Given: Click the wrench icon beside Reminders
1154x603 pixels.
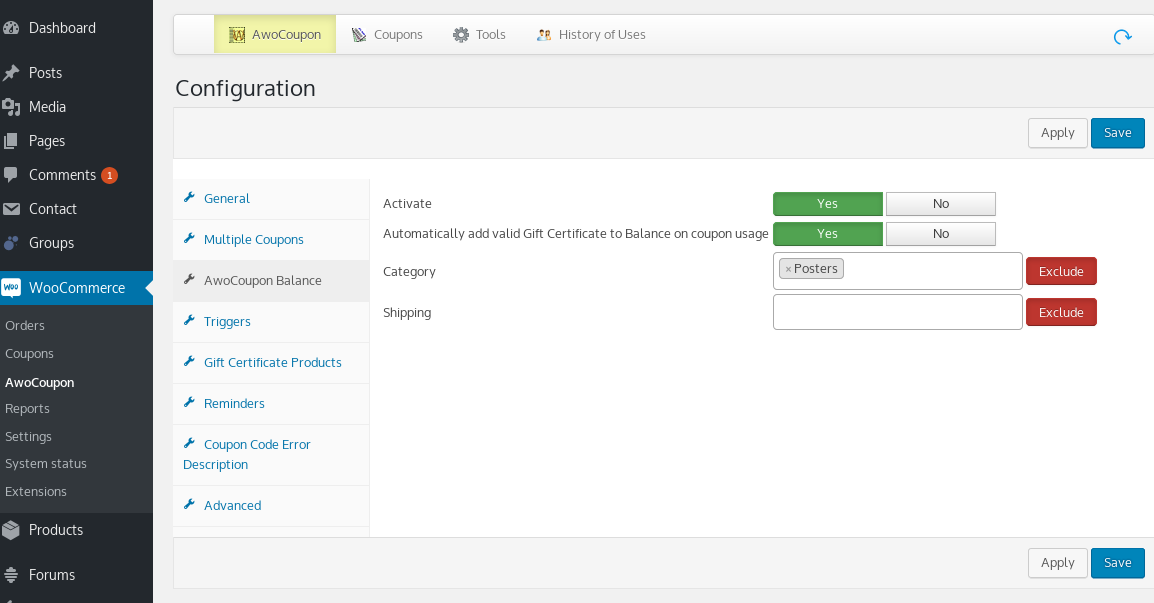Looking at the screenshot, I should (189, 403).
